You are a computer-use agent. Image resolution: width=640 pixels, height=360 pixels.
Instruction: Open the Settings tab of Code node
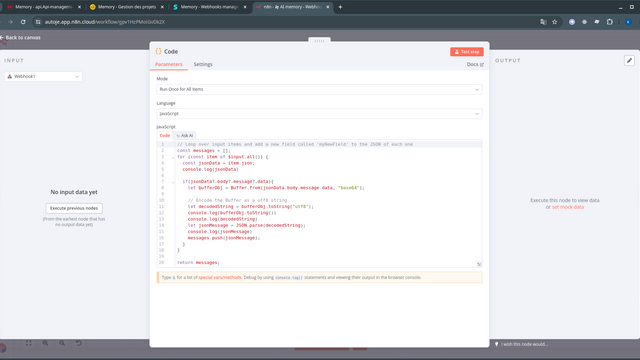click(203, 64)
